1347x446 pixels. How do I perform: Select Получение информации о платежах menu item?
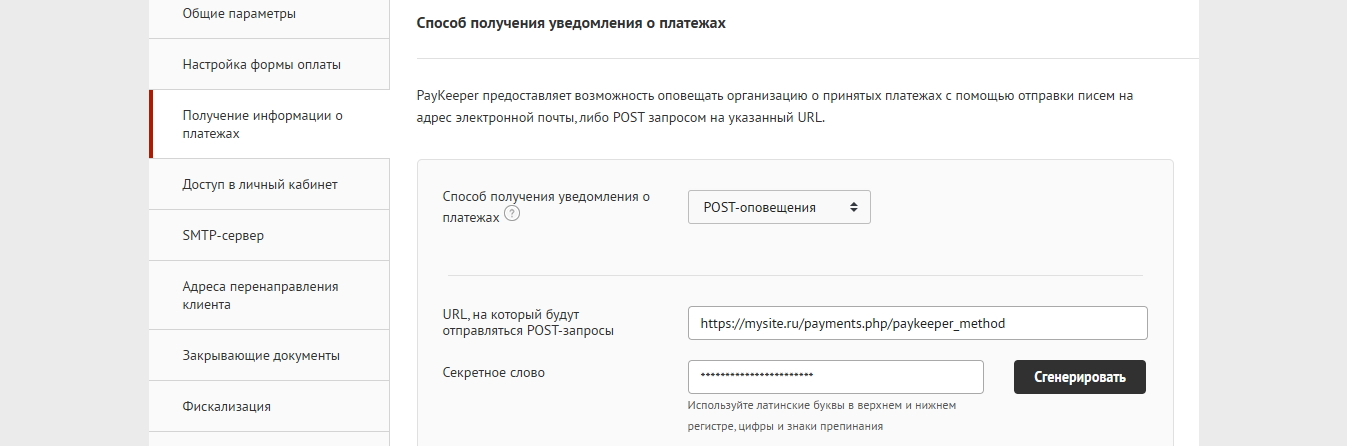pyautogui.click(x=262, y=124)
